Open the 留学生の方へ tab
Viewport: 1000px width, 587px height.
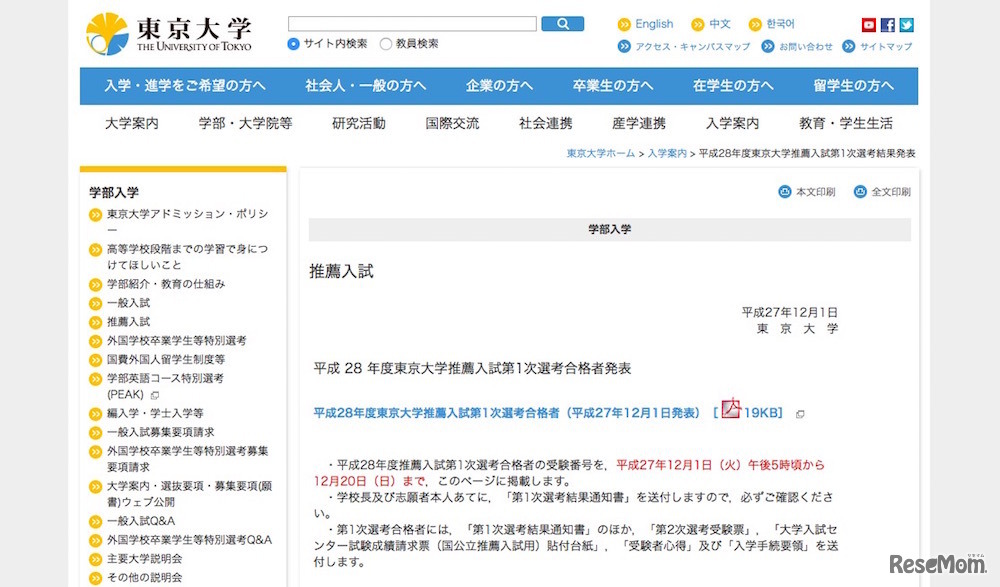(853, 86)
